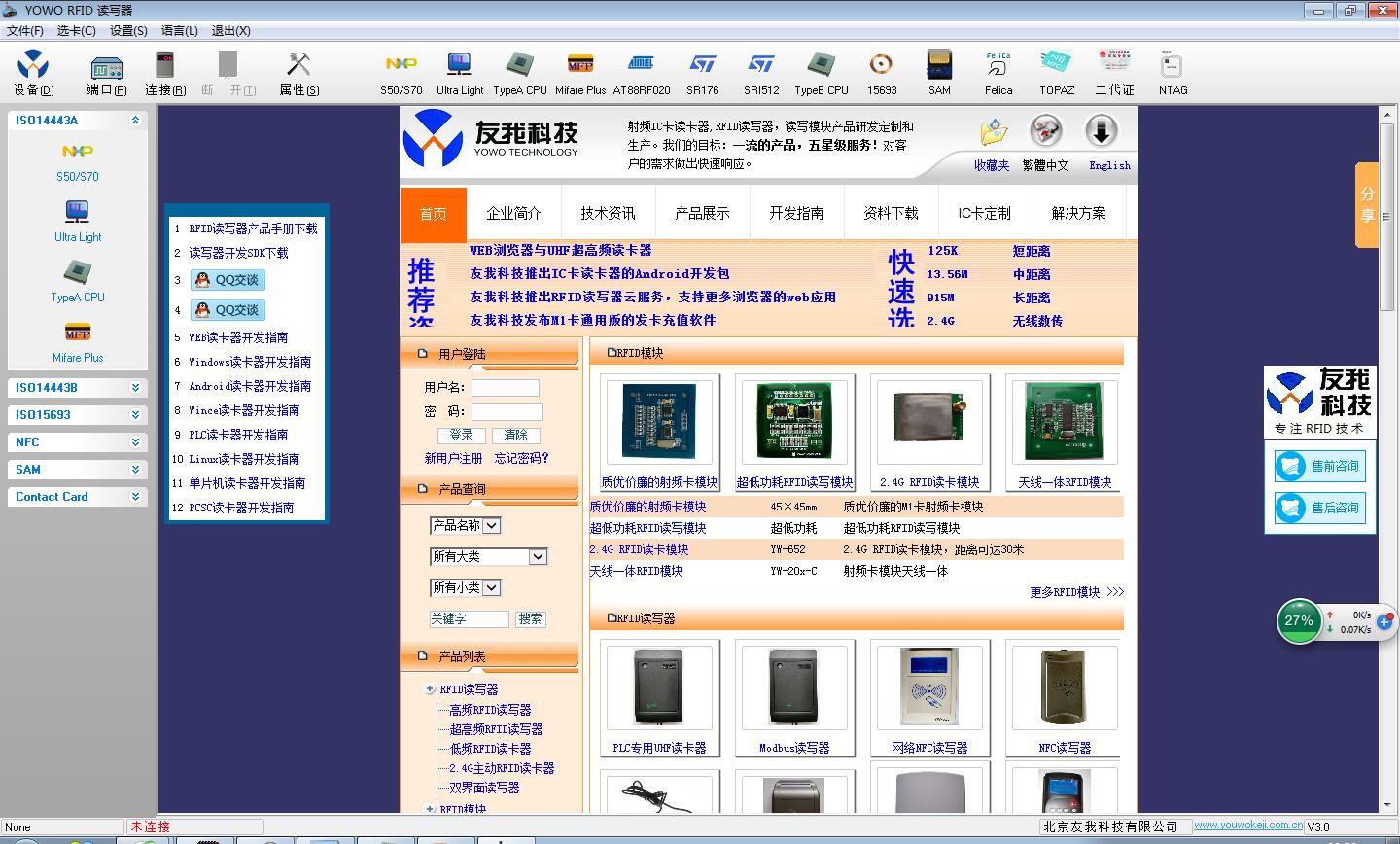Image resolution: width=1400 pixels, height=844 pixels.
Task: Choose TypeA CPU in top toolbar
Action: pos(520,74)
